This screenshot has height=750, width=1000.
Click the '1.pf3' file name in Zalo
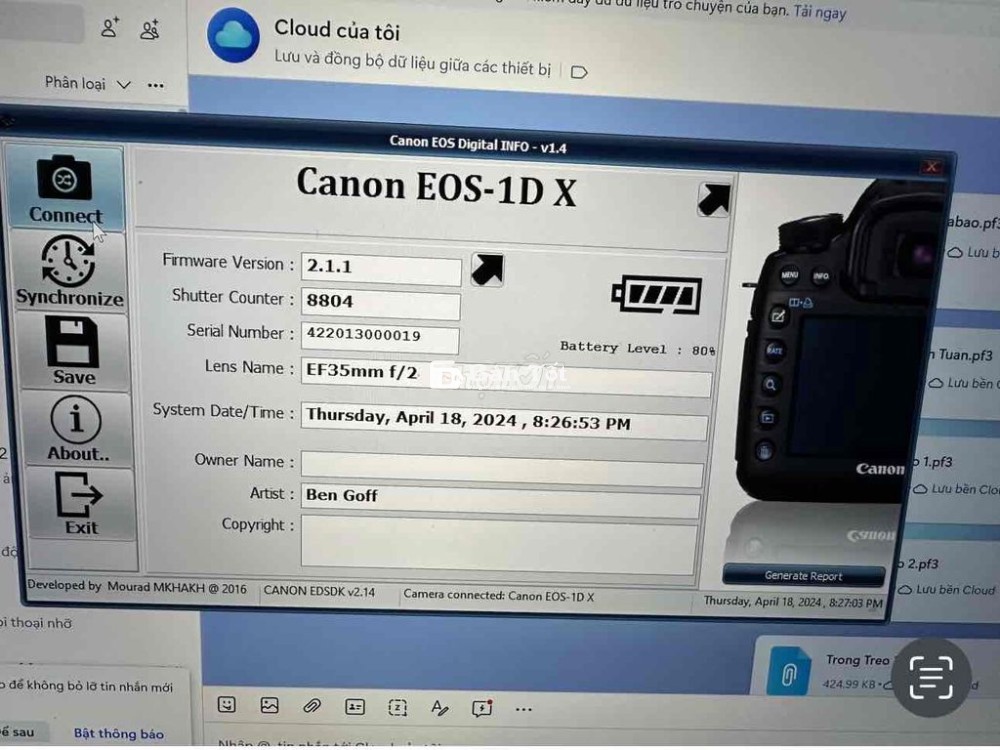coord(937,462)
